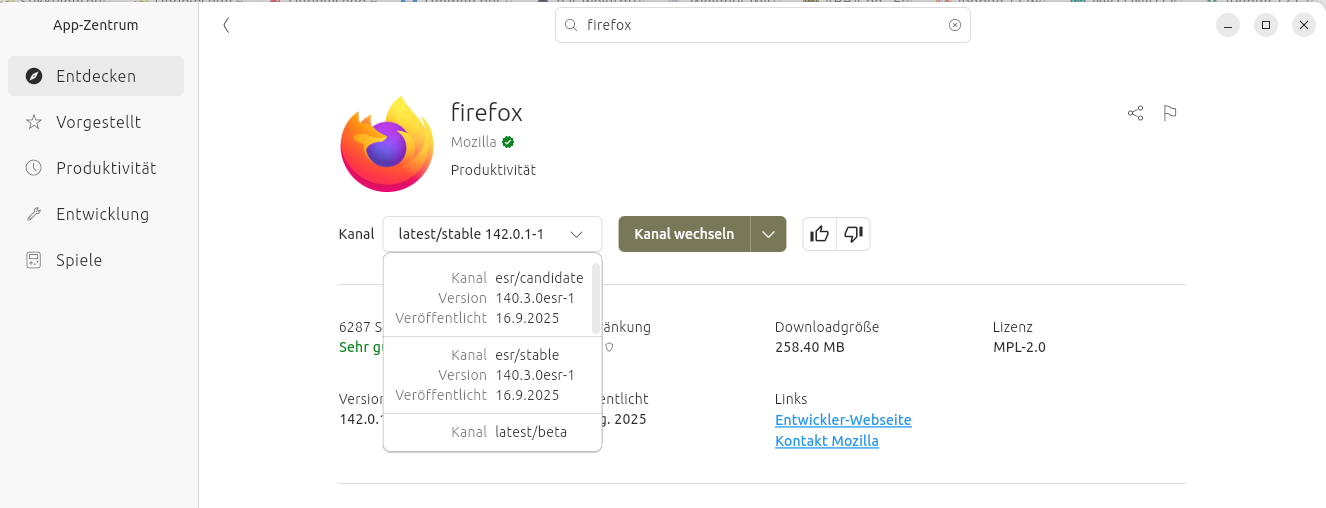Click the magnifier search icon

571,25
